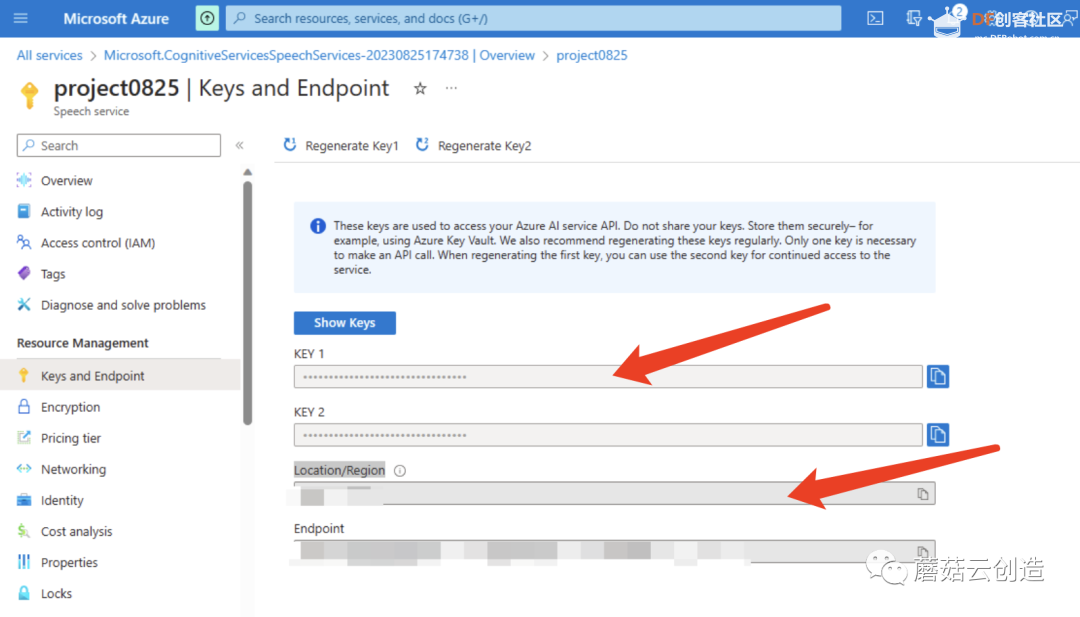Open Cost analysis in the sidebar
The image size is (1080, 617).
pyautogui.click(x=76, y=531)
